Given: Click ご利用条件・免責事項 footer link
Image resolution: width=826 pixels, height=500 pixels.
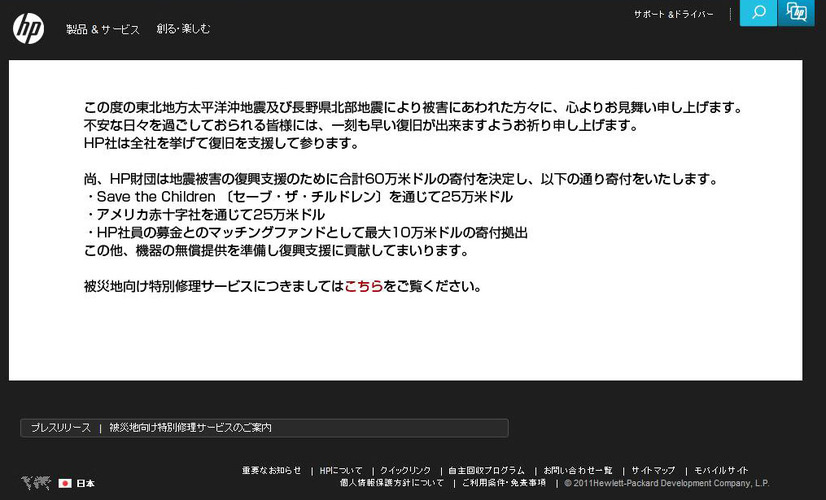Looking at the screenshot, I should (x=504, y=483).
